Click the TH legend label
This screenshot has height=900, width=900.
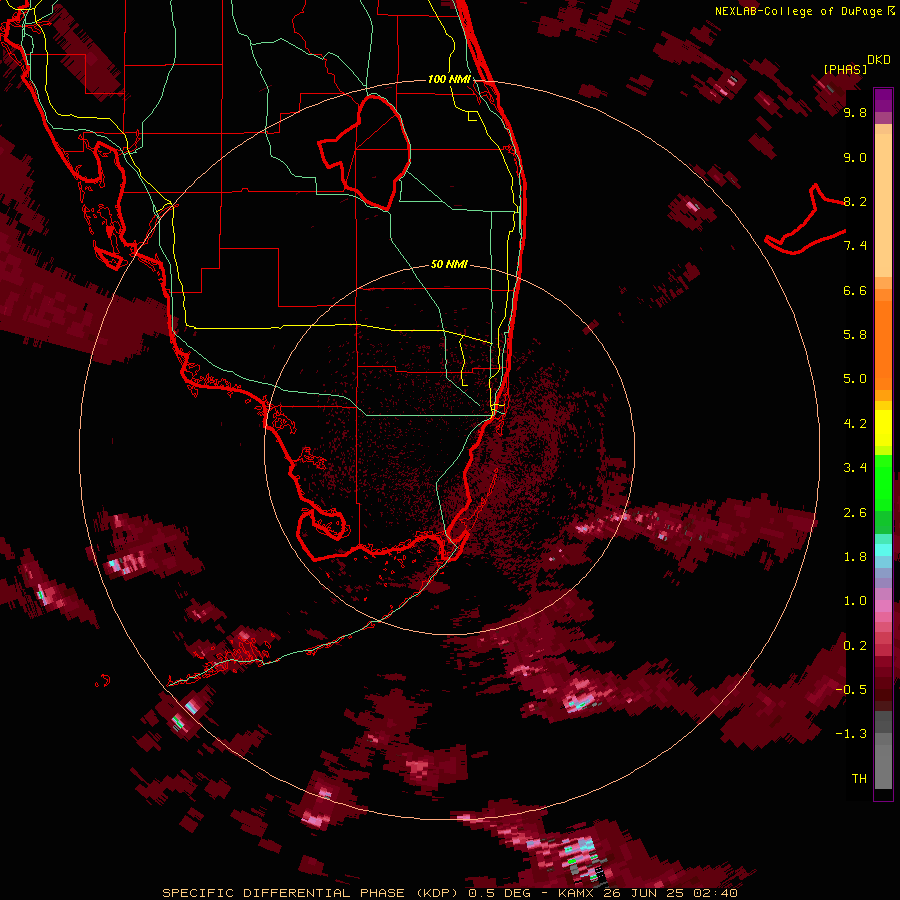point(859,779)
